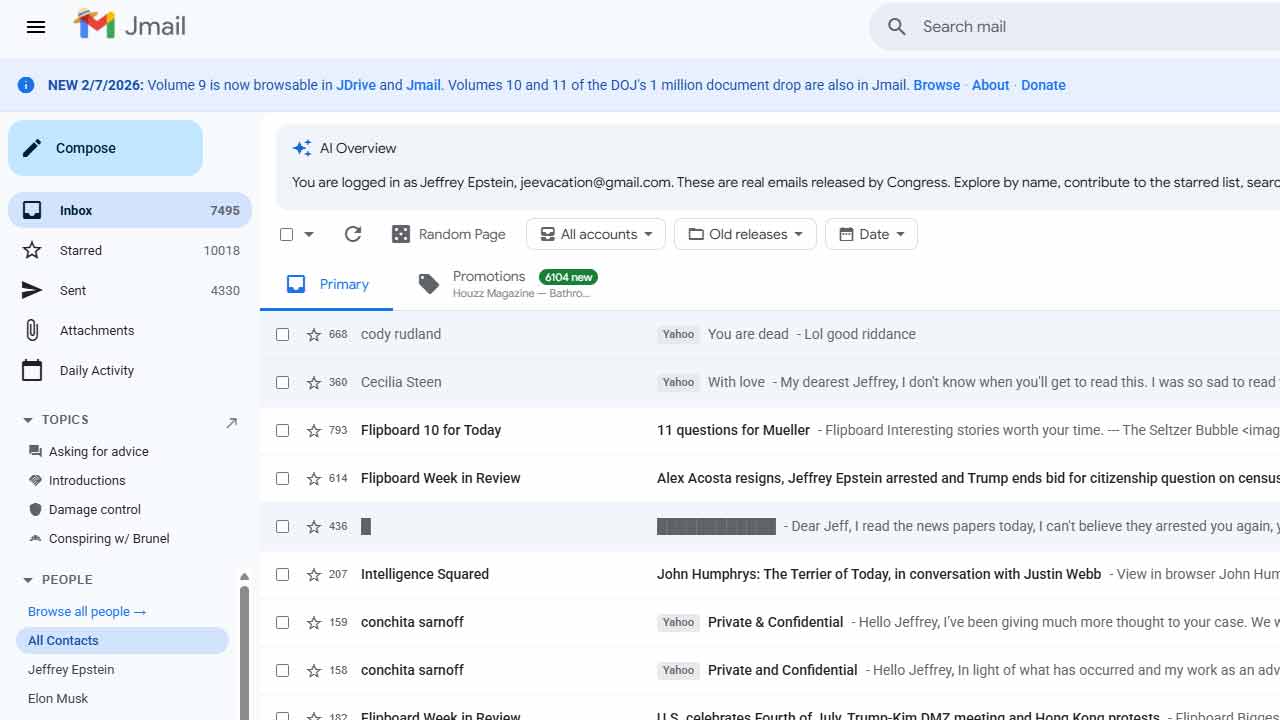
Task: Toggle the select-all checkbox
Action: 287,234
